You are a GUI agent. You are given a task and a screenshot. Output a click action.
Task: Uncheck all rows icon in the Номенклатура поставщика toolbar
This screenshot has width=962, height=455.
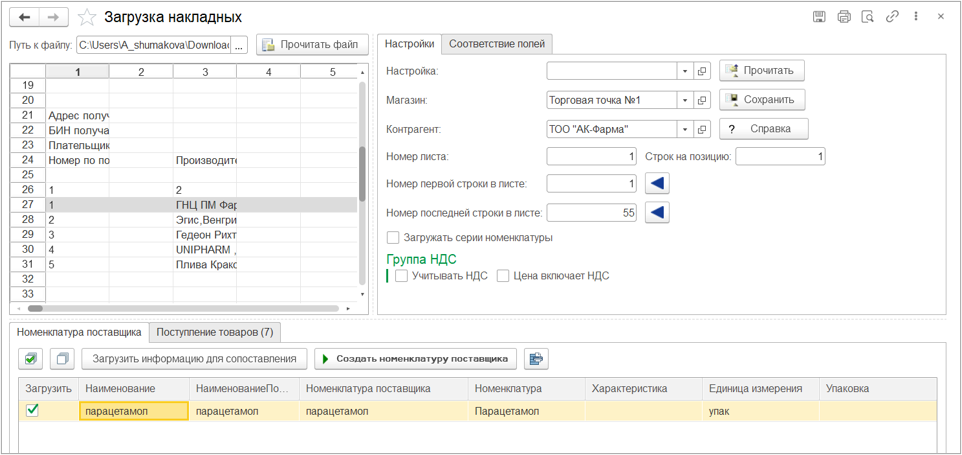(x=61, y=359)
